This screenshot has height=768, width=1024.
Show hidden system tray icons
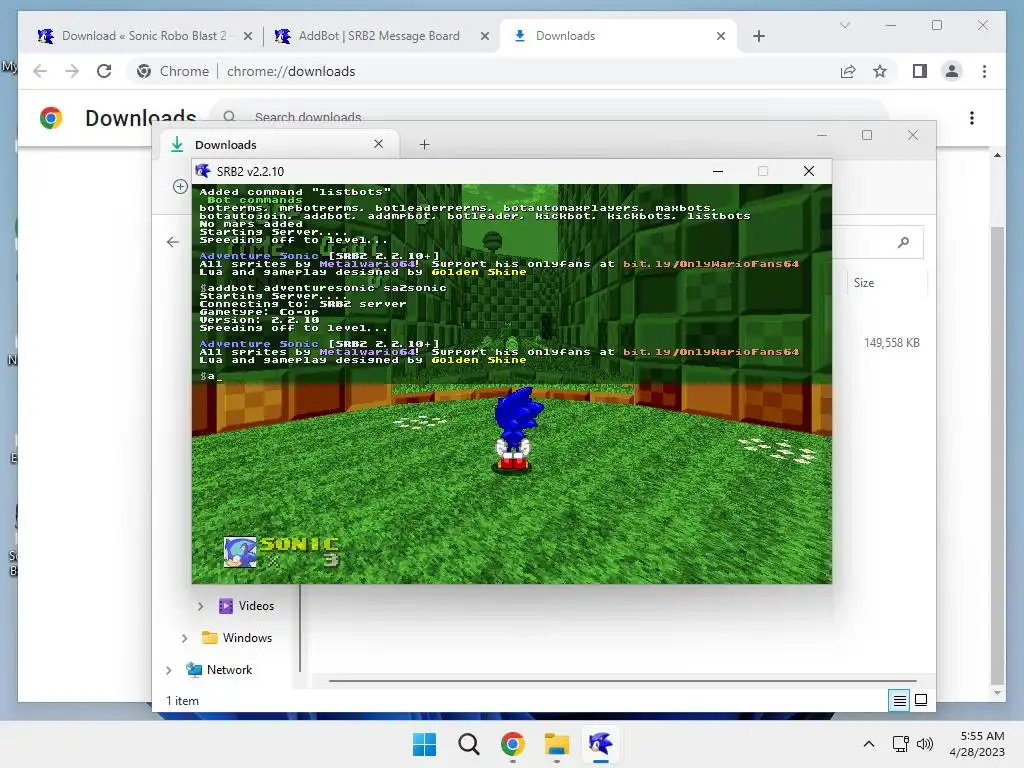869,744
